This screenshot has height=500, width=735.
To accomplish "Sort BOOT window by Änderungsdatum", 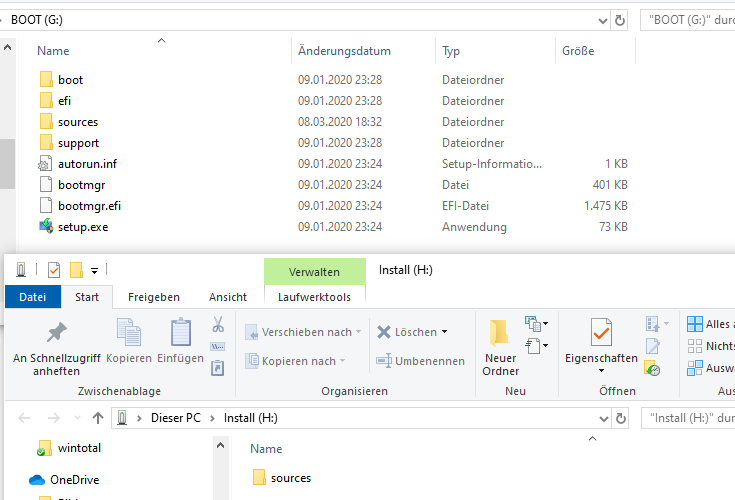I will click(x=345, y=51).
